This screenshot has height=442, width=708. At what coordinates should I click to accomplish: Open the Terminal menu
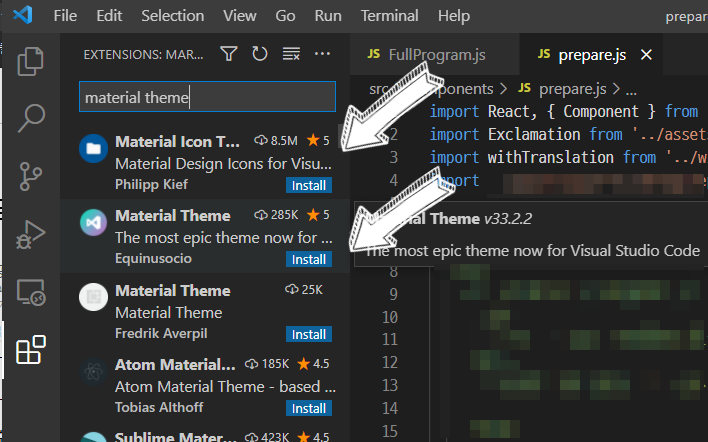tap(389, 16)
